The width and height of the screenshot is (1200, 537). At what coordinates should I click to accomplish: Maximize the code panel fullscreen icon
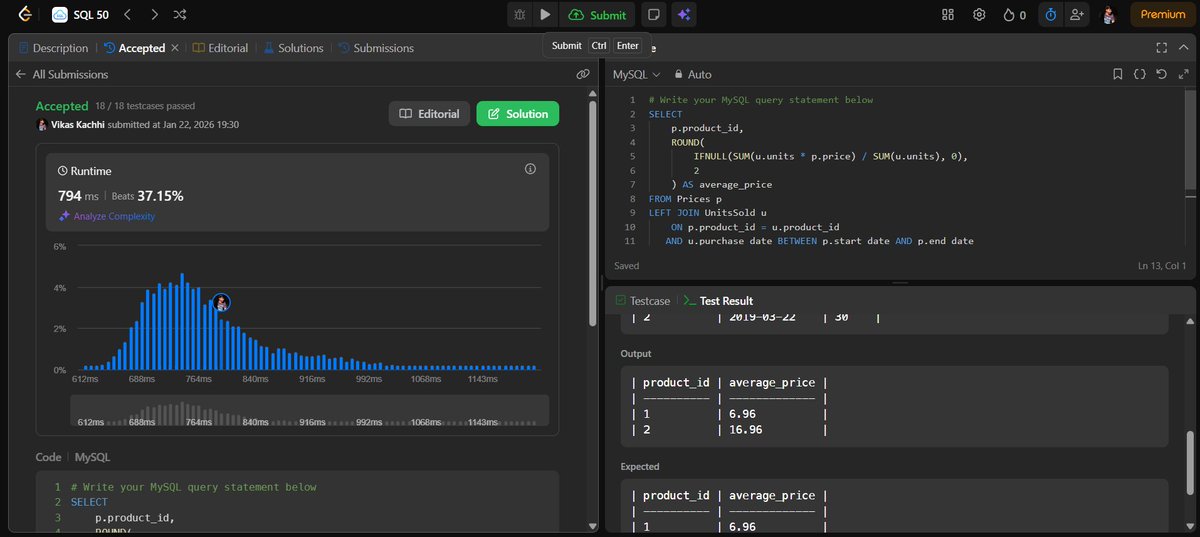click(1162, 47)
